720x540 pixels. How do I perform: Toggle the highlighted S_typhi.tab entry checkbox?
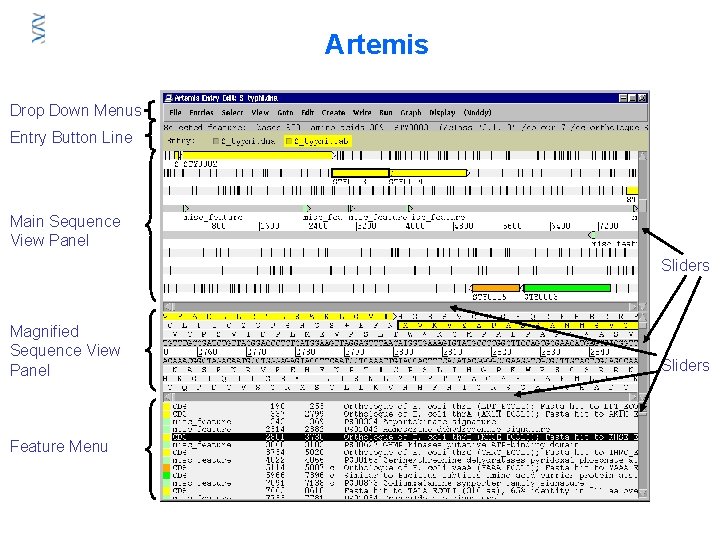pos(289,141)
